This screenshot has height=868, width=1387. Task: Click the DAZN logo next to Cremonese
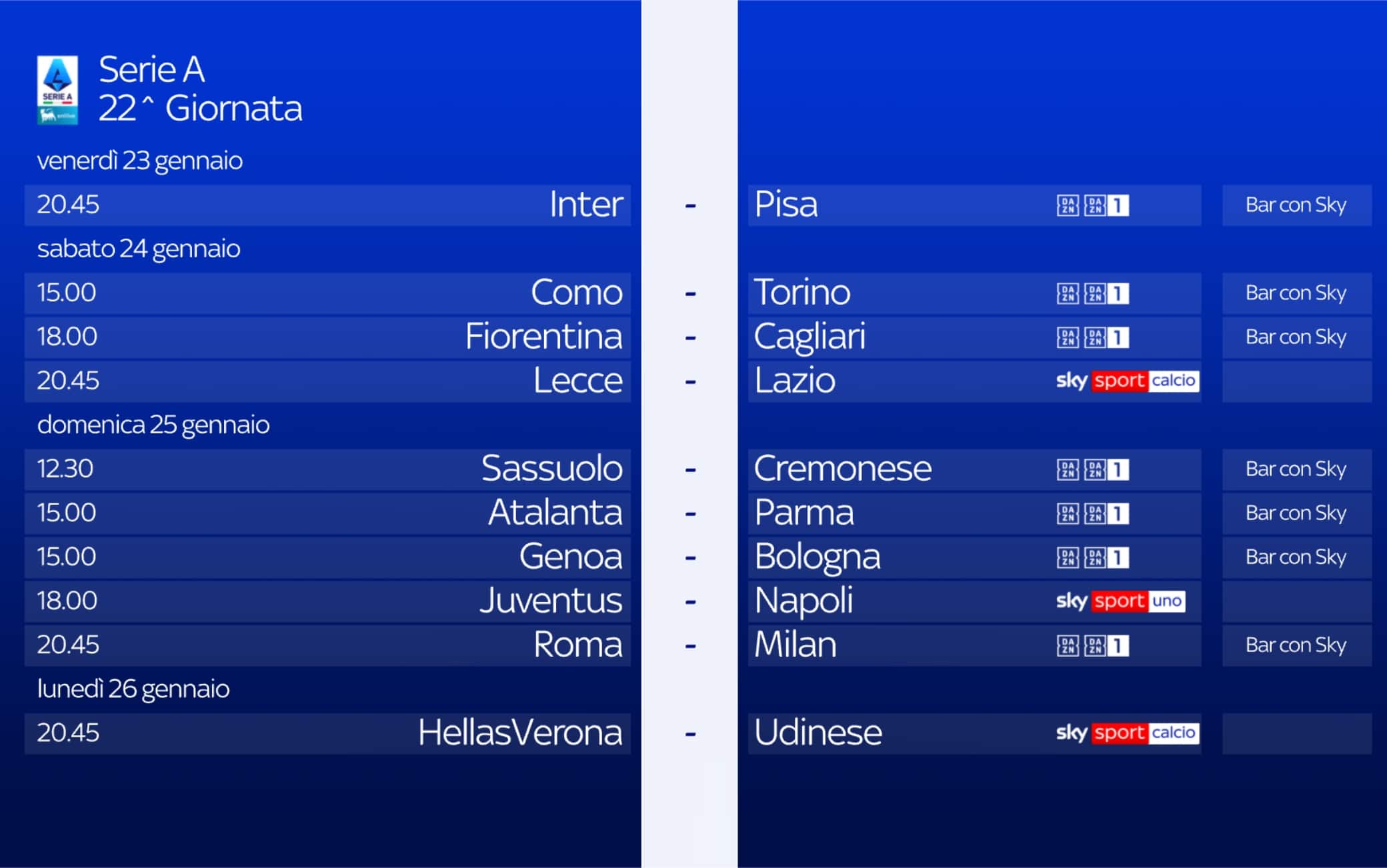pyautogui.click(x=1067, y=469)
